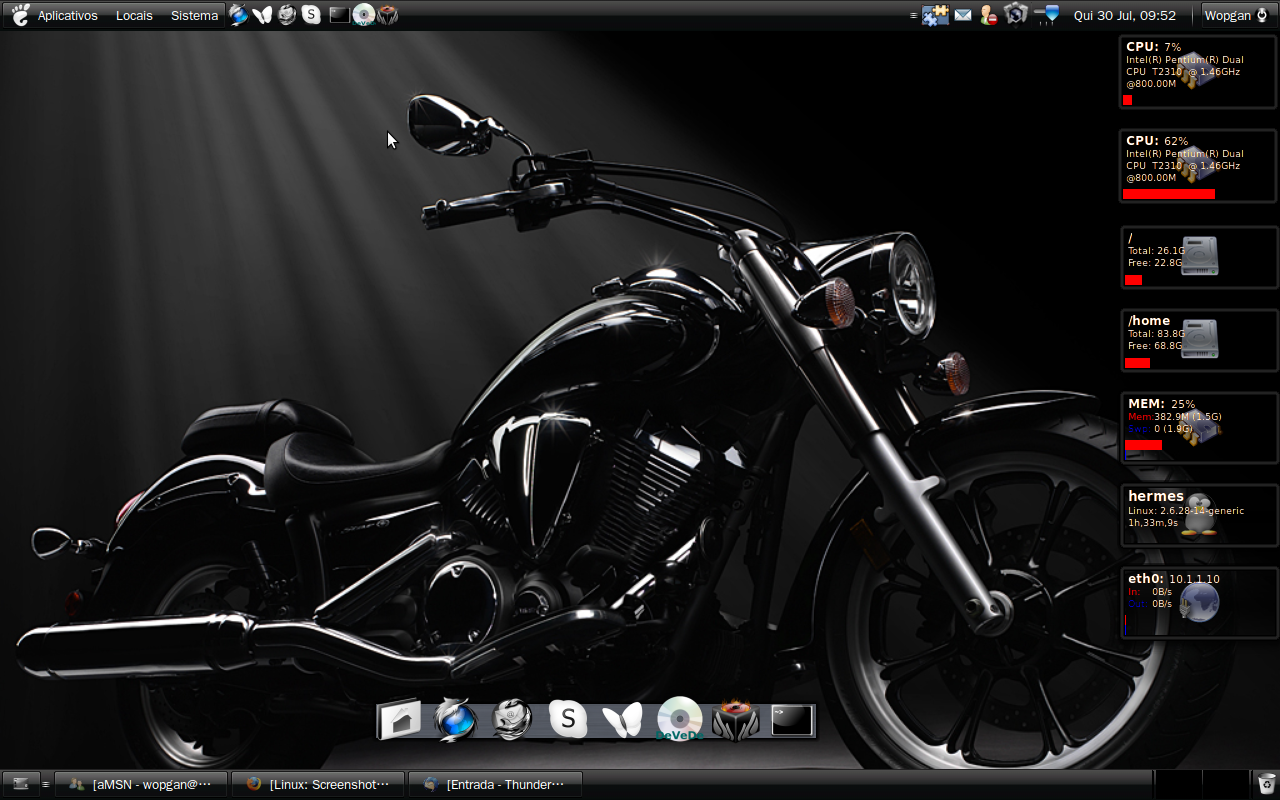Screen dimensions: 1280x800
Task: Launch Skype from the bottom dock
Action: click(568, 719)
